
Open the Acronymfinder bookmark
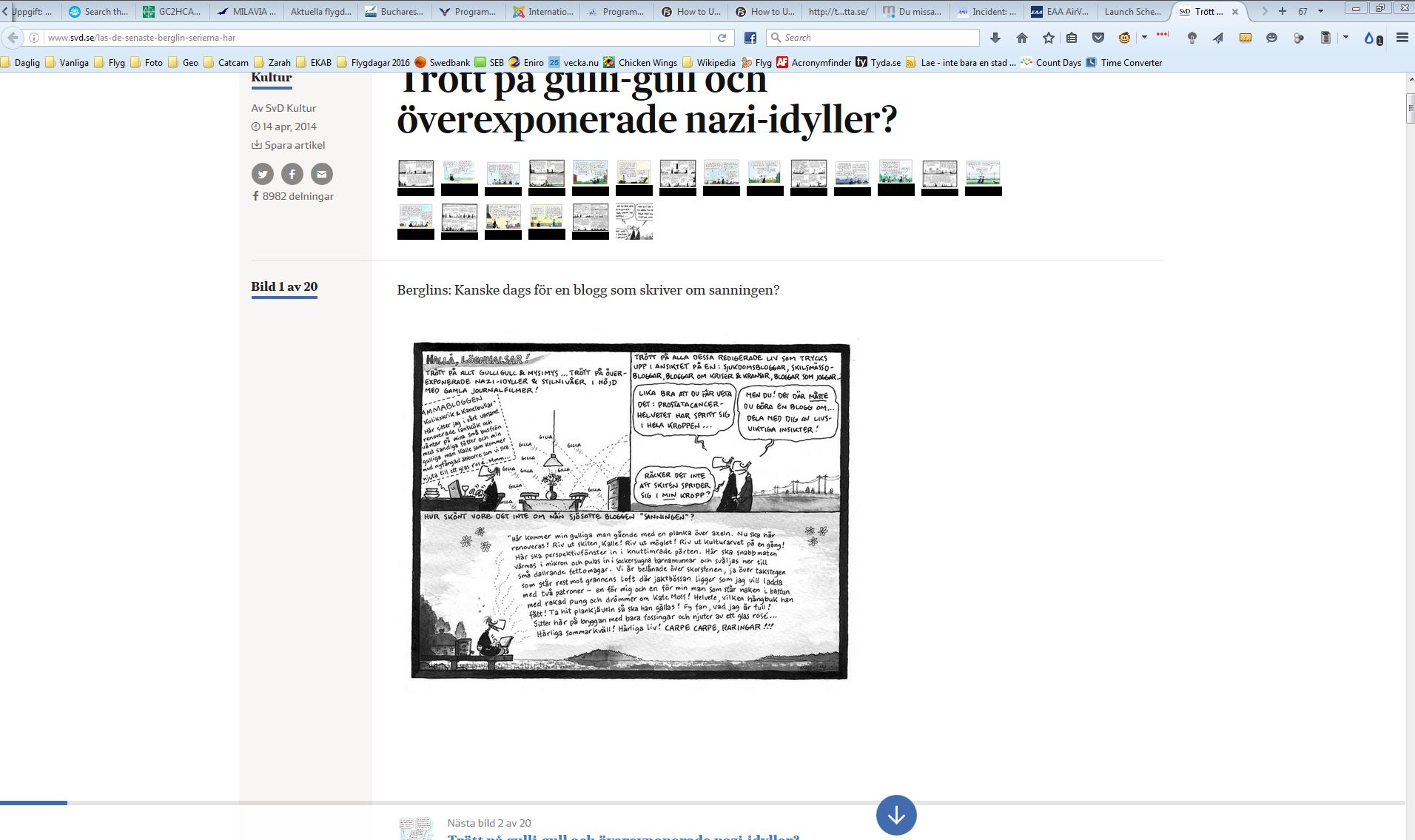click(x=814, y=63)
